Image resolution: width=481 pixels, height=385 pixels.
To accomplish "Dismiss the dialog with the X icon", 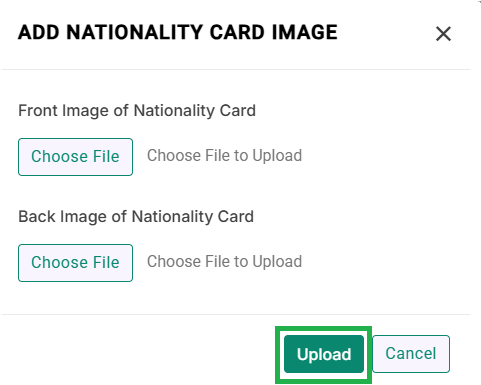I will point(443,34).
